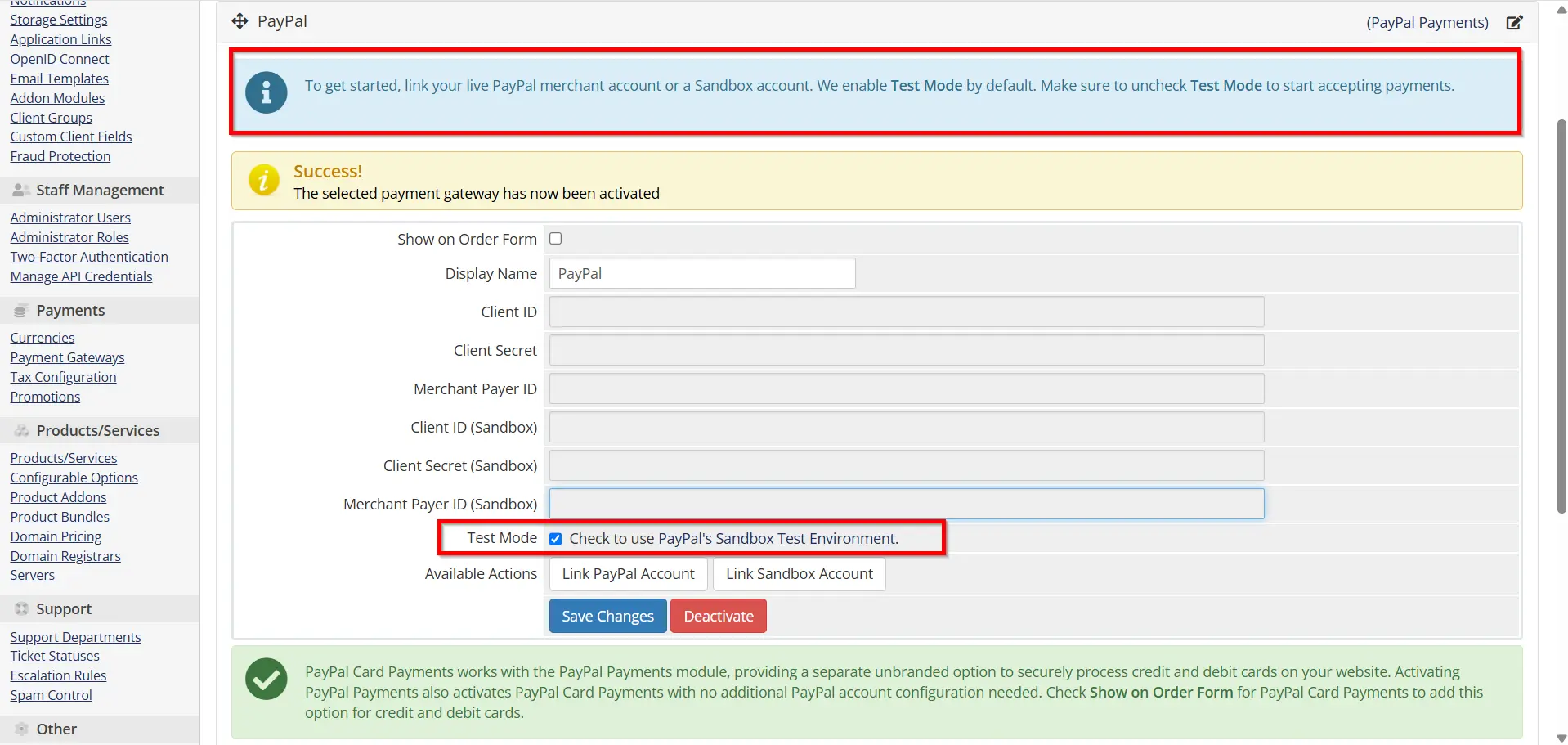Open Client Groups
This screenshot has height=745, width=1568.
(51, 118)
